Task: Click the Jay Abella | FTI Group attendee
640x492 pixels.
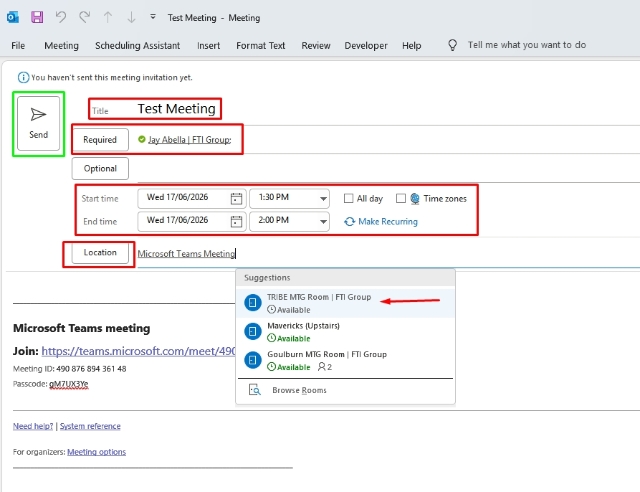Action: click(x=189, y=140)
